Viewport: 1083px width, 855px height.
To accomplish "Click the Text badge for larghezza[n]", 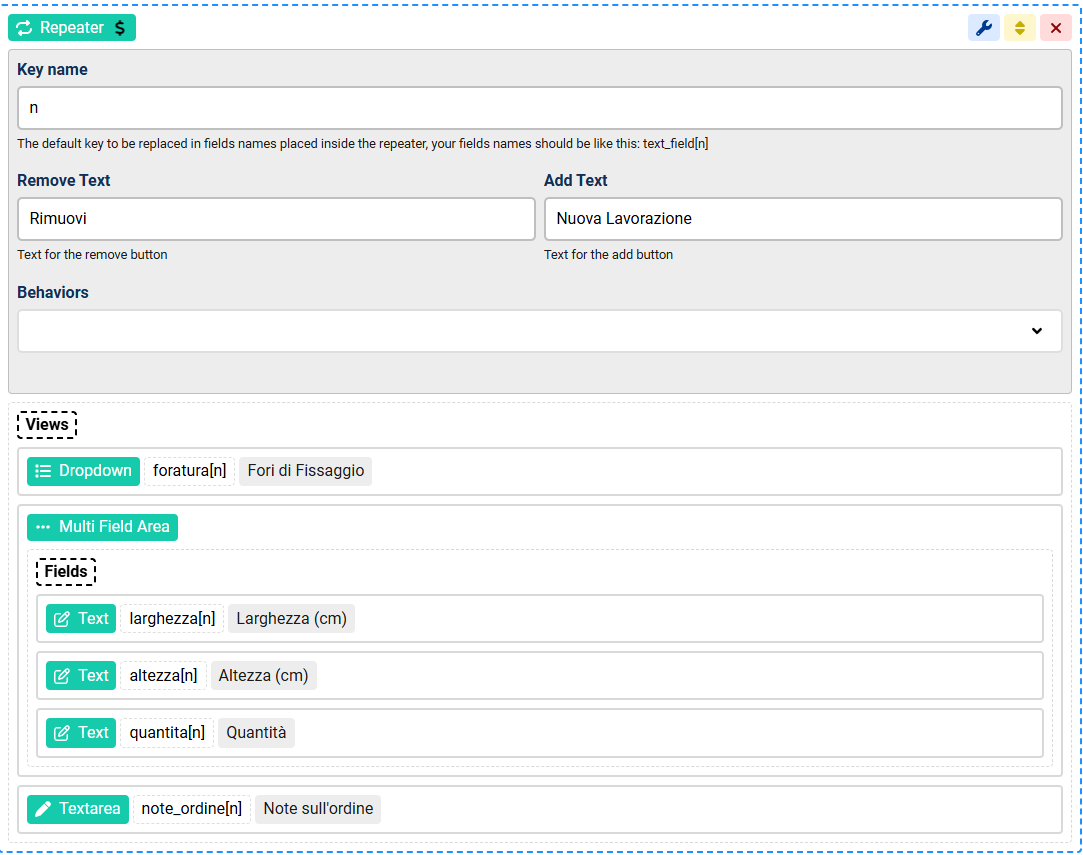I will 81,619.
